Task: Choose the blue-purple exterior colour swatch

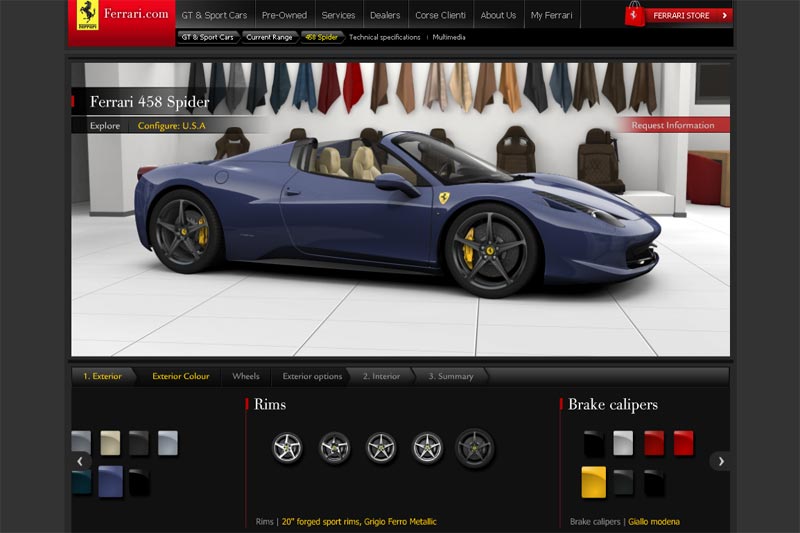Action: [x=111, y=481]
